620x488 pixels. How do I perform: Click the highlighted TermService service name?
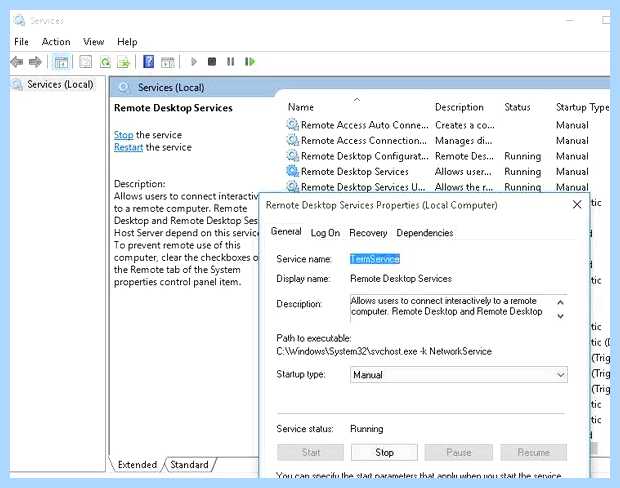click(375, 259)
